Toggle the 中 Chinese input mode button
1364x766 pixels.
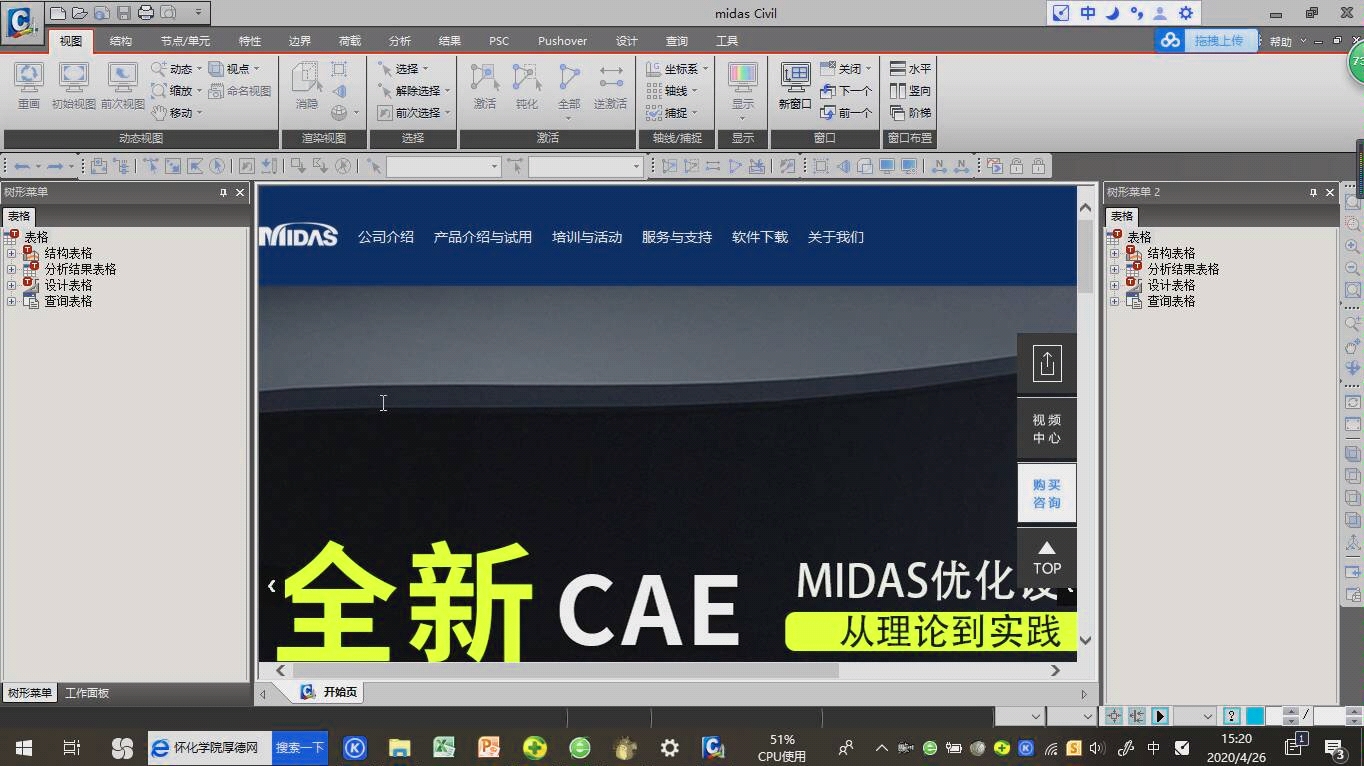pyautogui.click(x=1088, y=13)
